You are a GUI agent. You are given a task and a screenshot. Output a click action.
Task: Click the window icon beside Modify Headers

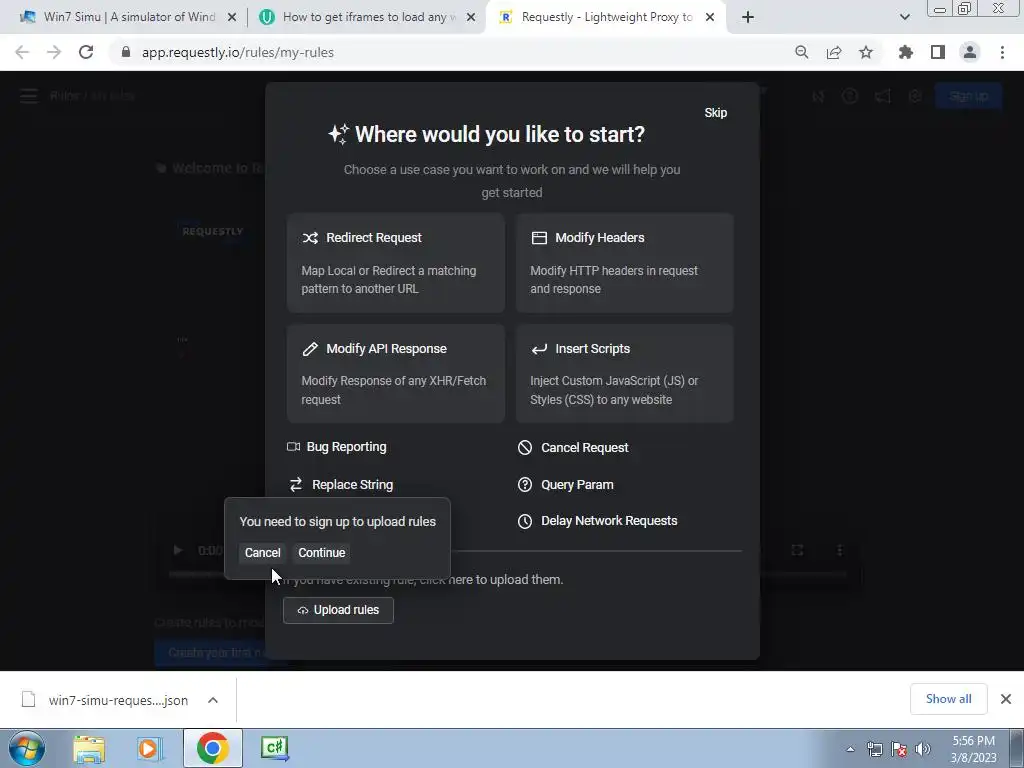539,238
